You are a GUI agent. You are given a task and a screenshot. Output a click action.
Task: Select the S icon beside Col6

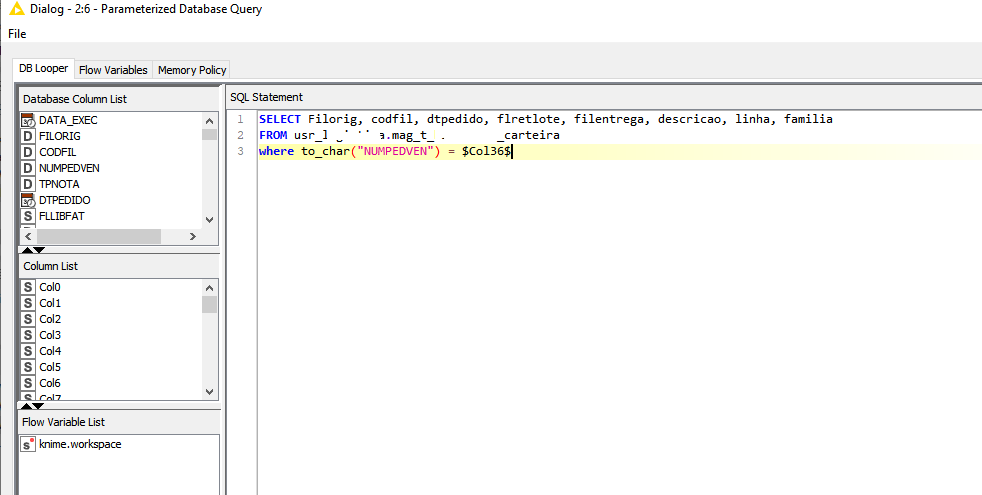coord(28,383)
